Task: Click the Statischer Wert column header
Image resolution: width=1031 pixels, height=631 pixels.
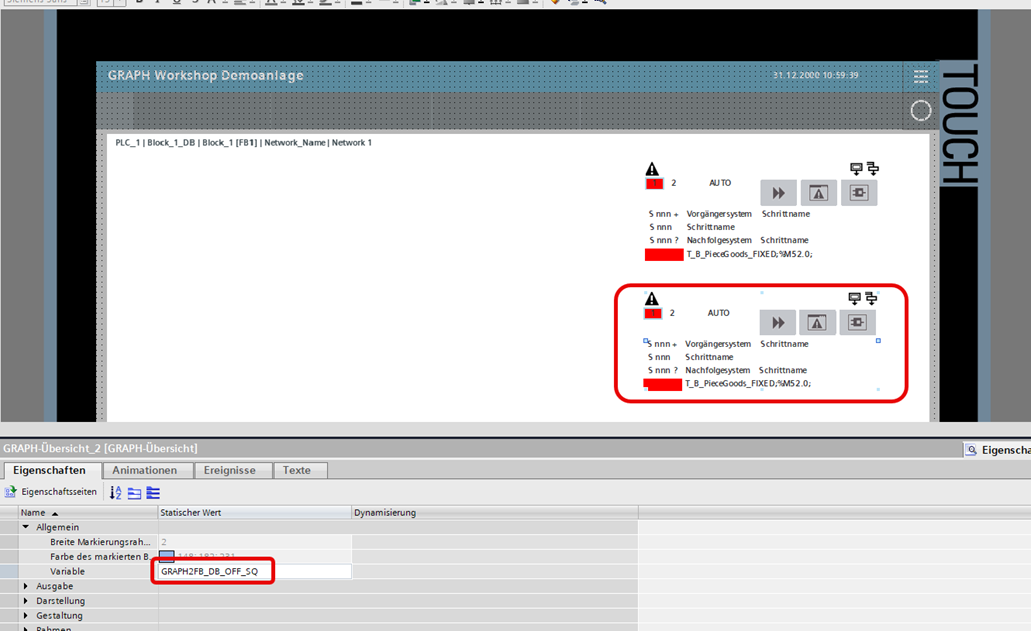Action: point(254,513)
